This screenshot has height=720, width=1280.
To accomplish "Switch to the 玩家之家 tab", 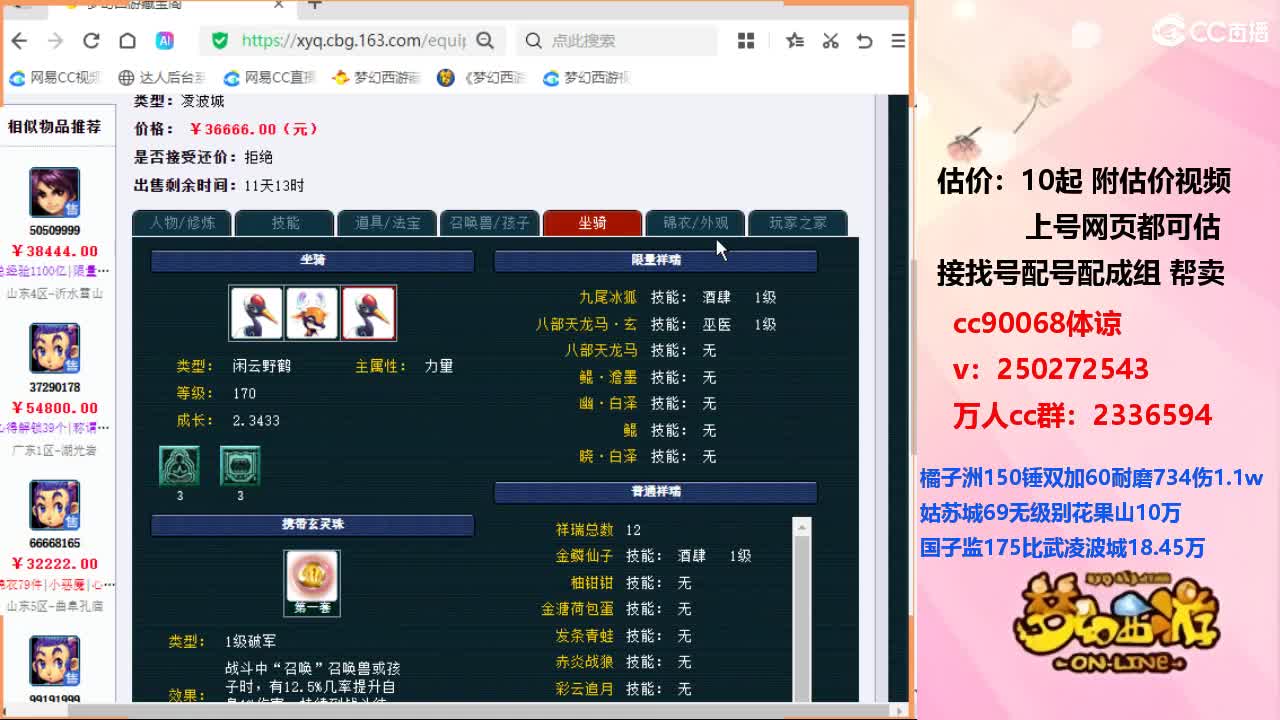I will coord(798,223).
